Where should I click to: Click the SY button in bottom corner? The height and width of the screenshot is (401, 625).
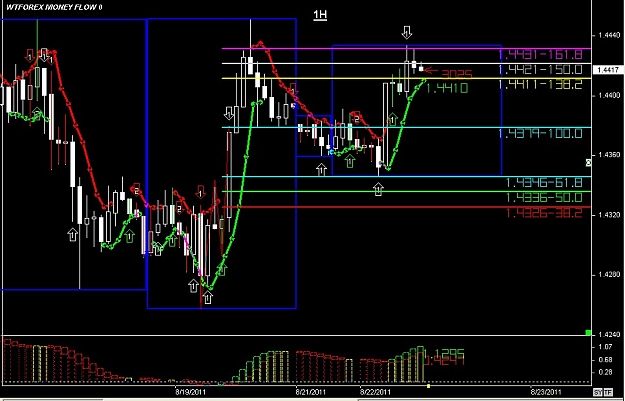(x=597, y=391)
